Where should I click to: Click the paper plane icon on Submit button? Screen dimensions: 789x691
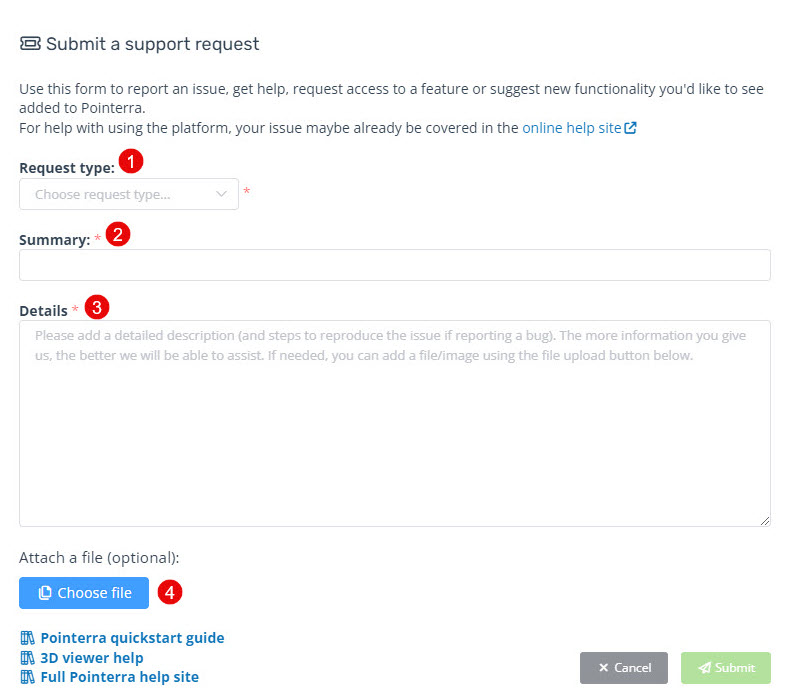click(x=705, y=668)
